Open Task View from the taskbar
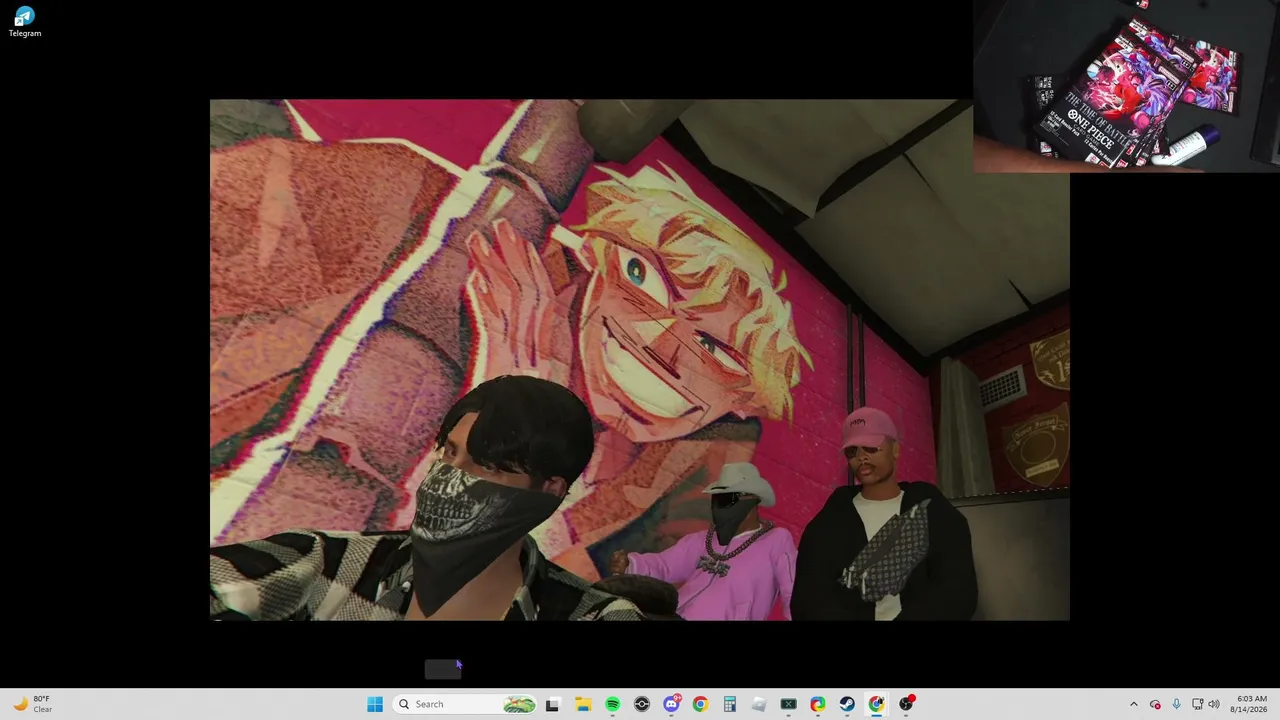 click(552, 704)
